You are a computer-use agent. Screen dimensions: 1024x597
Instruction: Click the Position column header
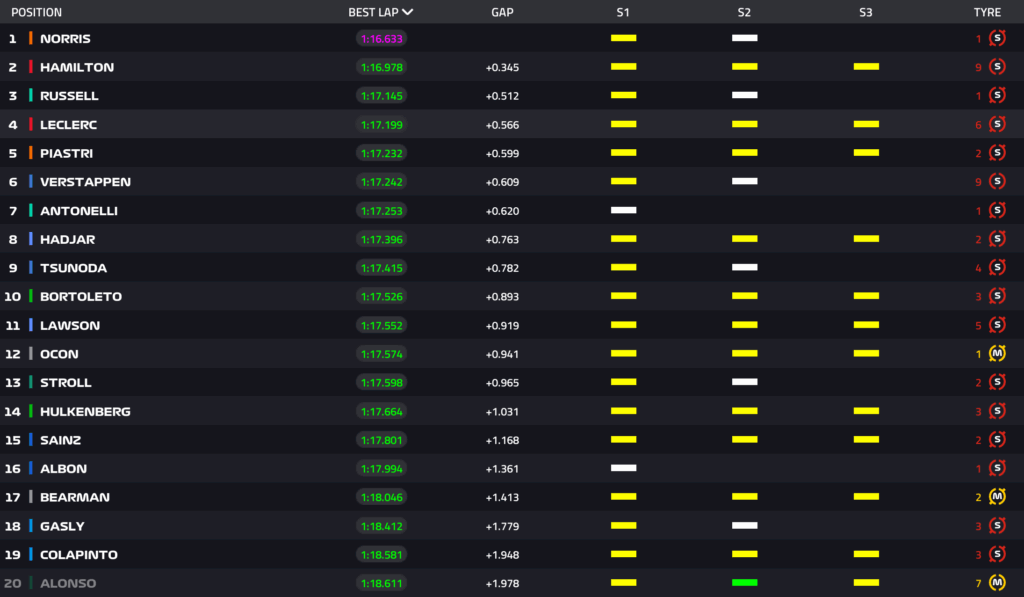[36, 13]
